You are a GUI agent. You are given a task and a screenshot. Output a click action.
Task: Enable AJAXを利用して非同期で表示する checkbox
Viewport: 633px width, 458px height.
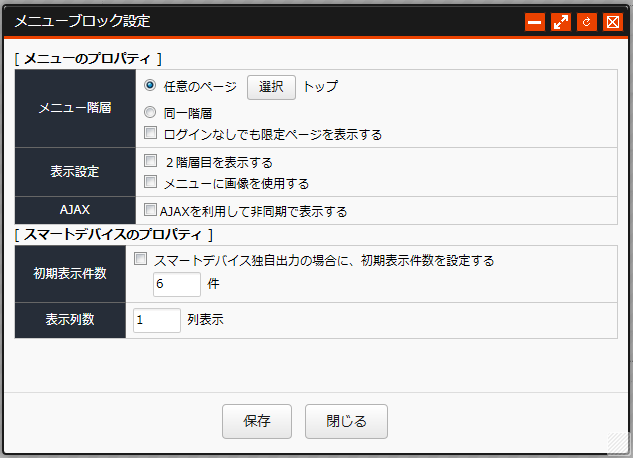150,210
